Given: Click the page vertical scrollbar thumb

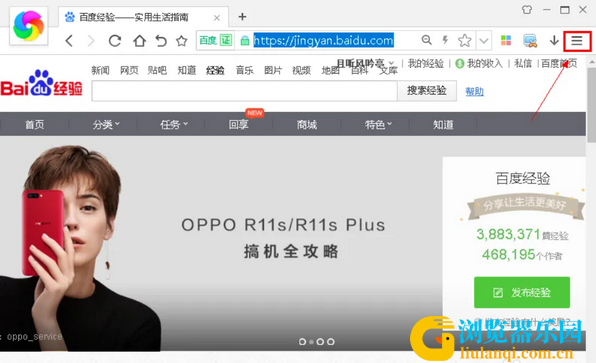Looking at the screenshot, I should pos(591,106).
